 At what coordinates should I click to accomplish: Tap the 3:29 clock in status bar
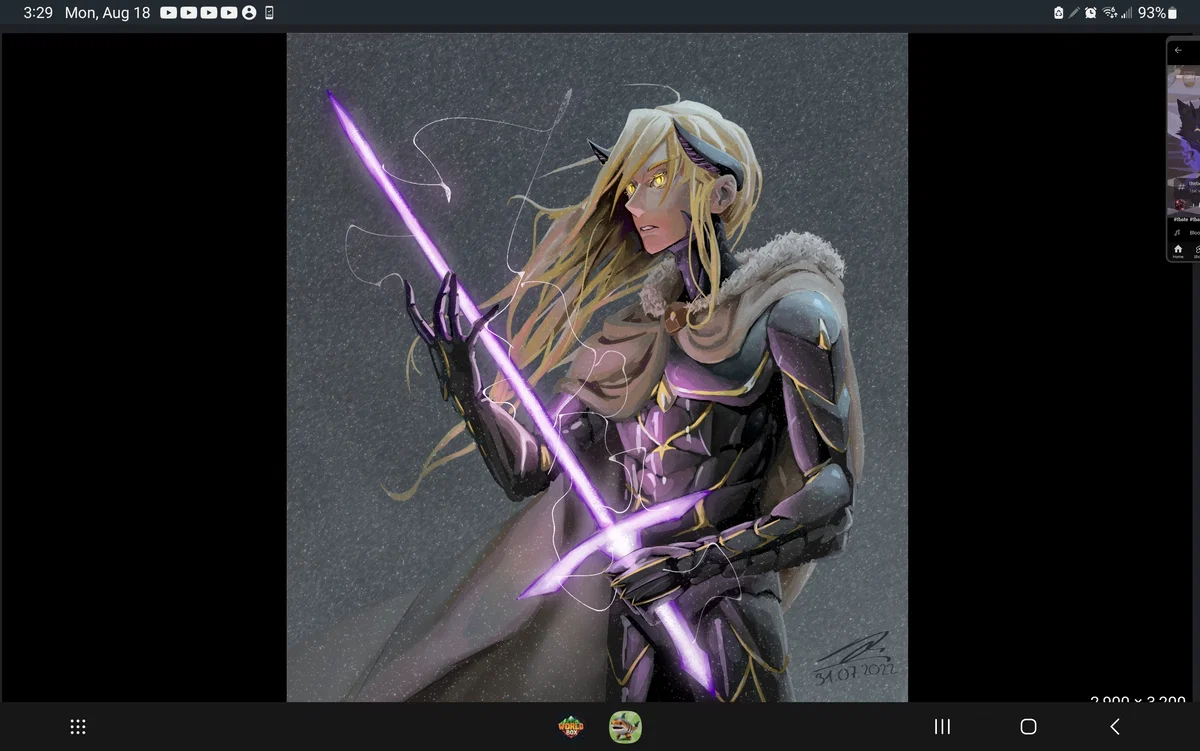[x=38, y=13]
